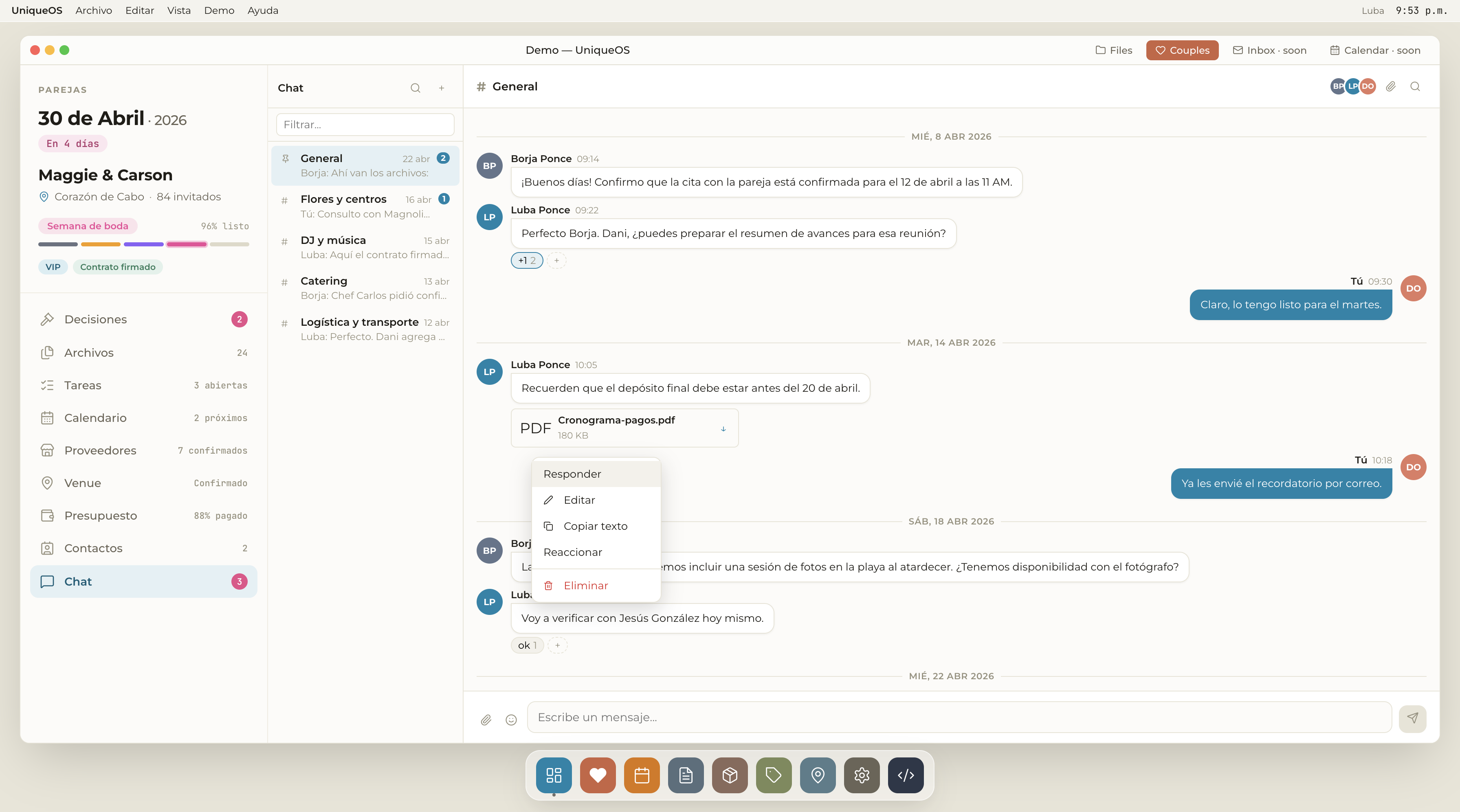Click Calendar · soon tab
This screenshot has height=812, width=1460.
coord(1375,50)
